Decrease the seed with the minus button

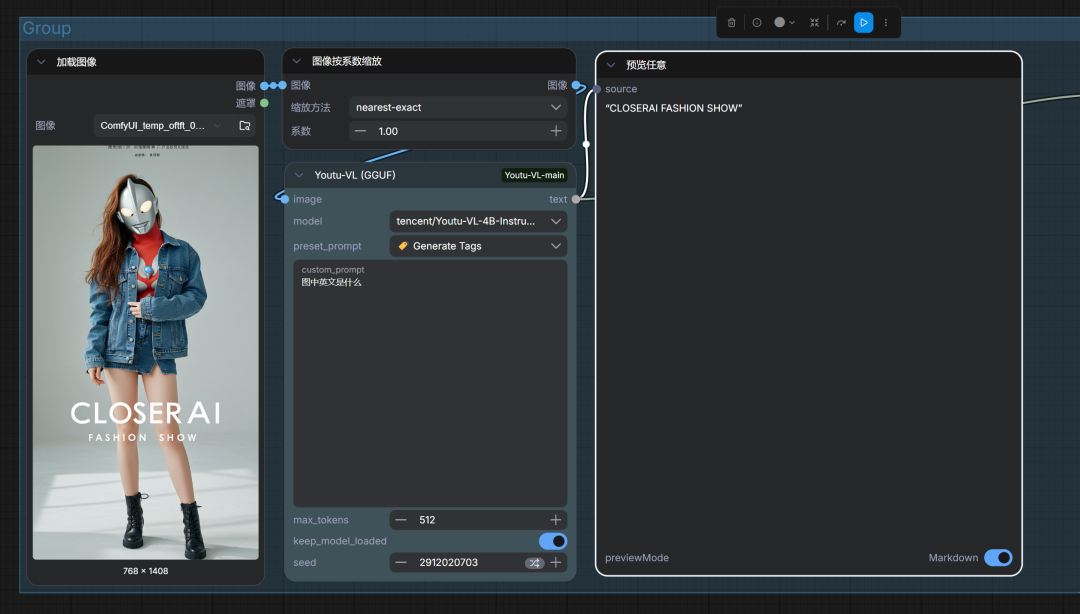pos(401,562)
